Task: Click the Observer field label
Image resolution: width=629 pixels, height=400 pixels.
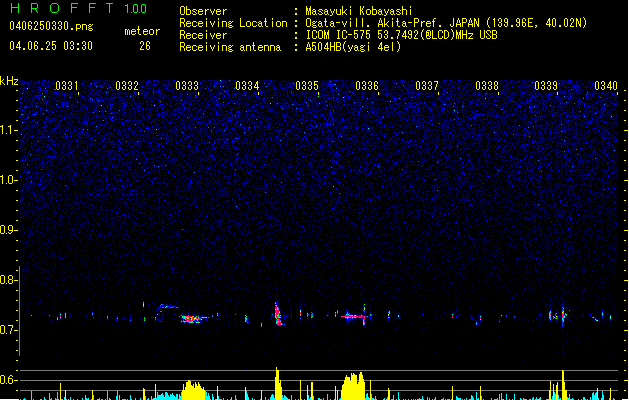Action: [x=203, y=11]
